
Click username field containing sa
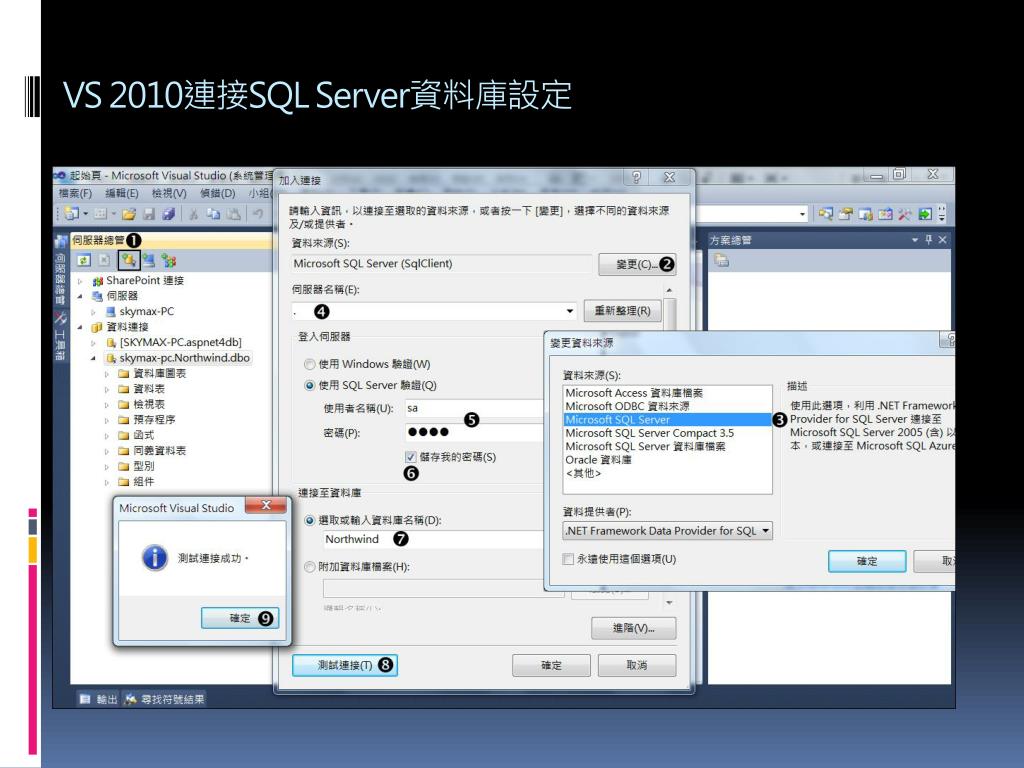(x=474, y=408)
